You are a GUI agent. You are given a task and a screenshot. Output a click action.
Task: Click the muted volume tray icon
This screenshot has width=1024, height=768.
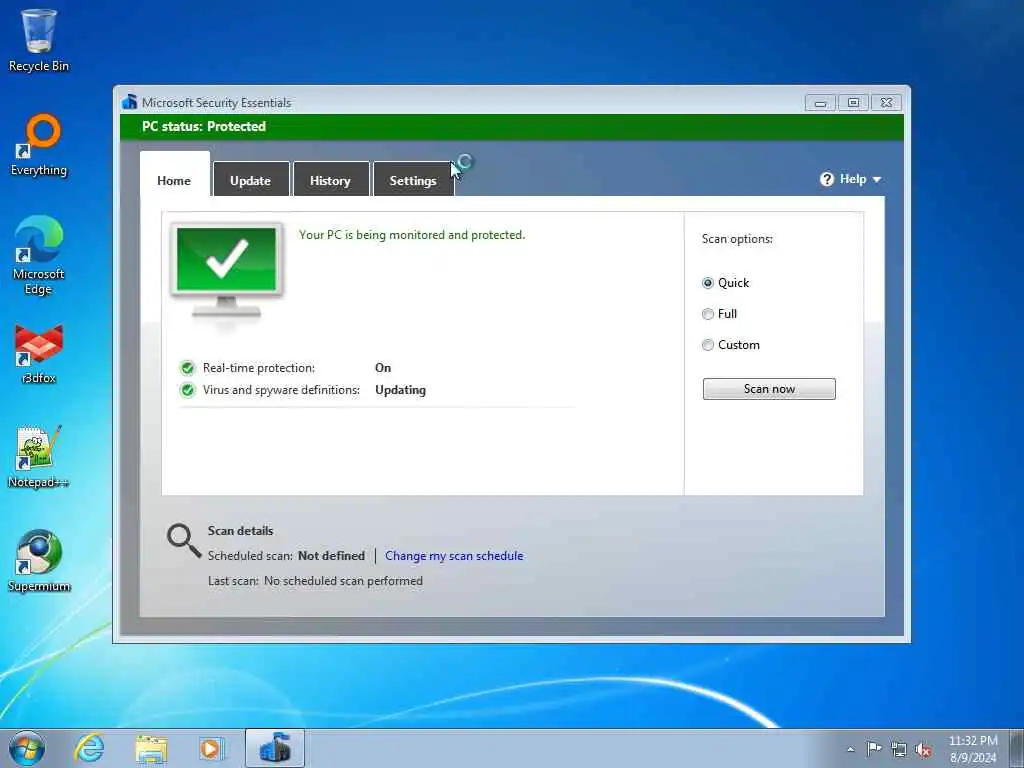coord(923,749)
